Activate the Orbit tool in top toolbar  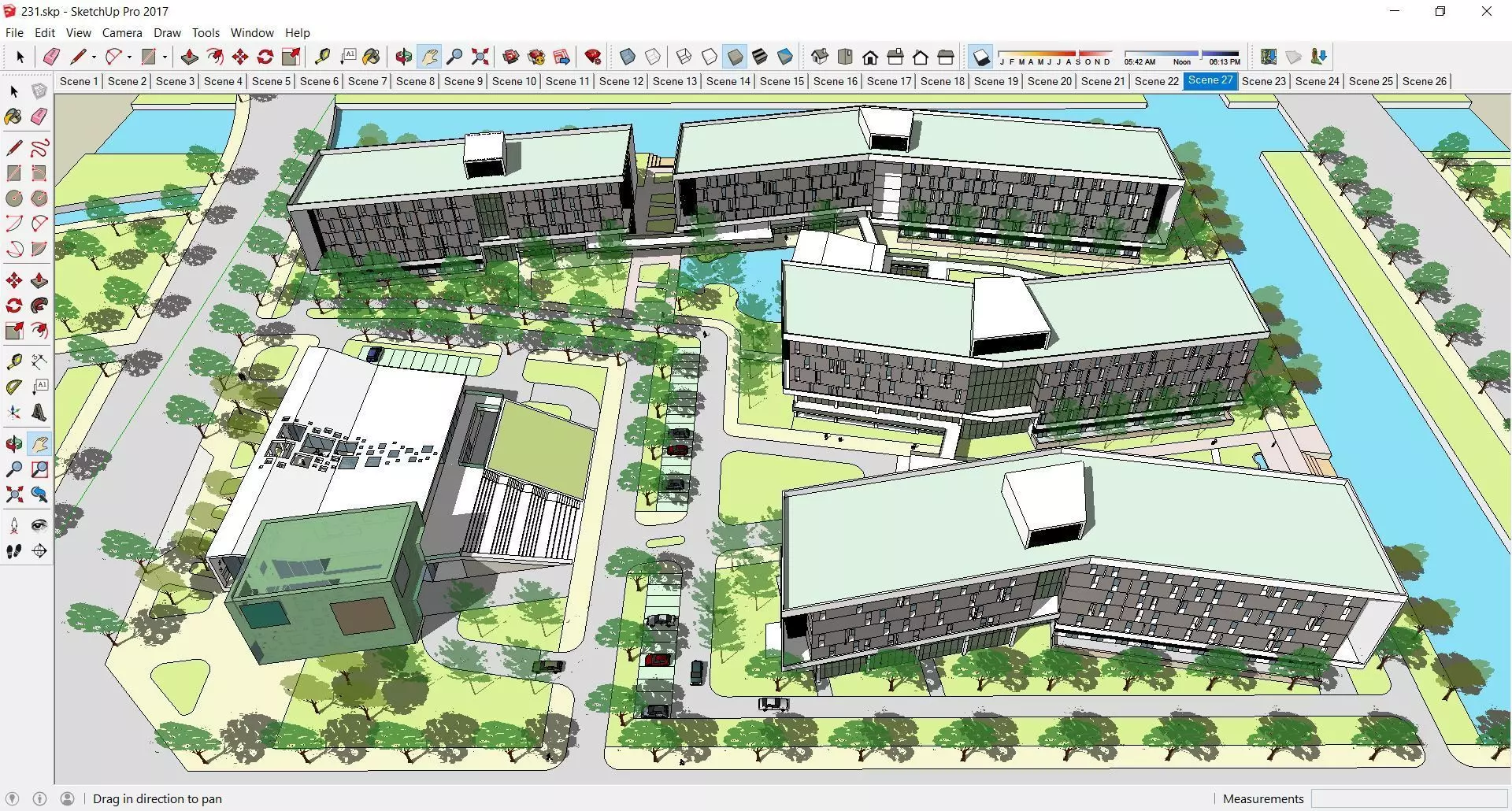click(x=404, y=57)
